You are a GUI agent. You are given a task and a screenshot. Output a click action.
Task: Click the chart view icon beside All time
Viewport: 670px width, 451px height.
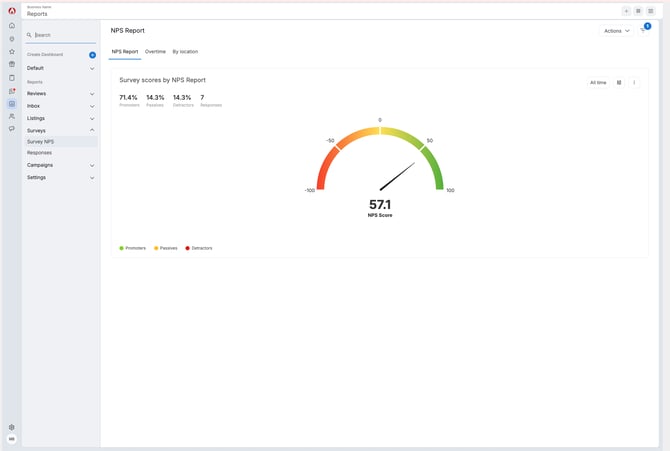(619, 83)
